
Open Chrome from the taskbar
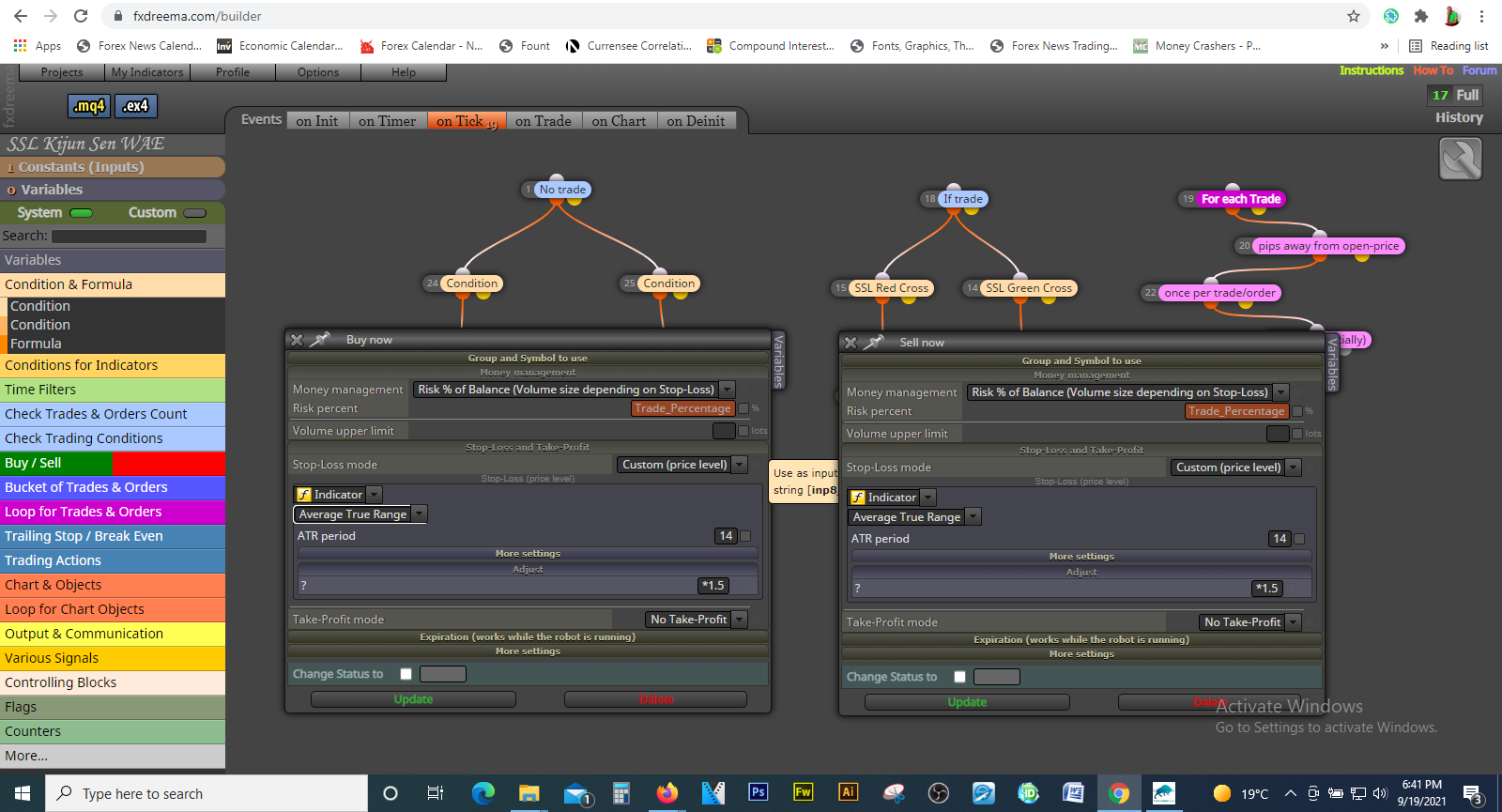[1118, 793]
